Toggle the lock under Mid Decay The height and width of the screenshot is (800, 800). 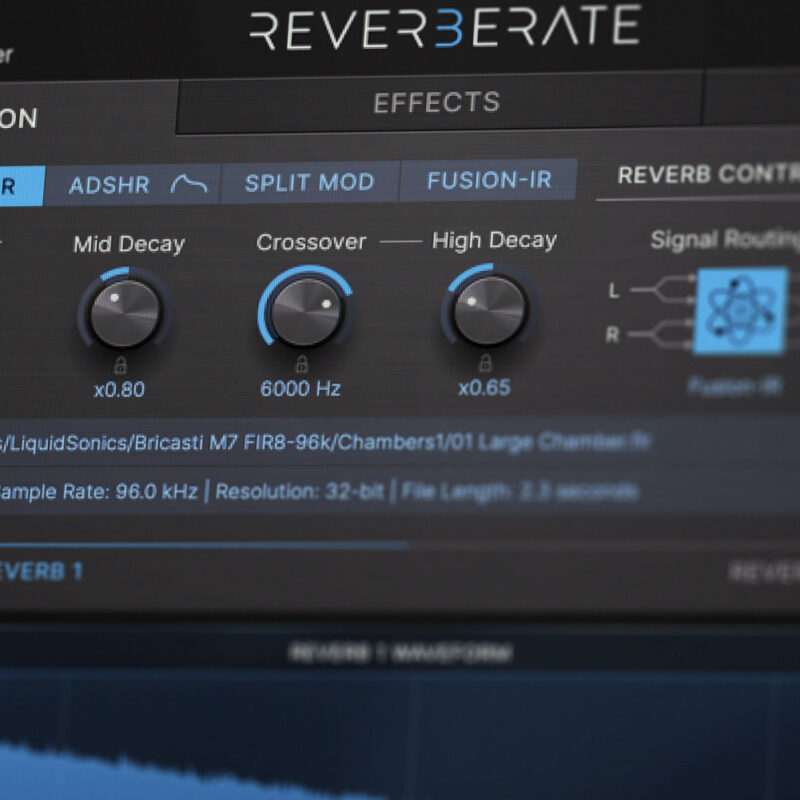120,365
